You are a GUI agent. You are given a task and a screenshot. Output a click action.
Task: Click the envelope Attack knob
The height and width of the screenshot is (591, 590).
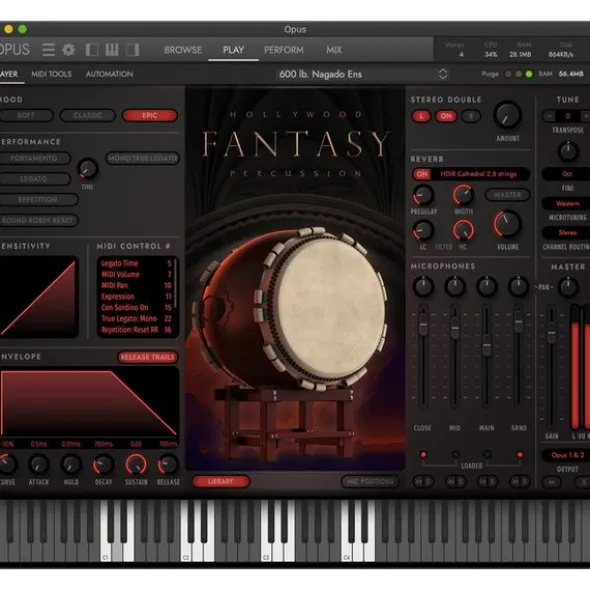(x=39, y=465)
